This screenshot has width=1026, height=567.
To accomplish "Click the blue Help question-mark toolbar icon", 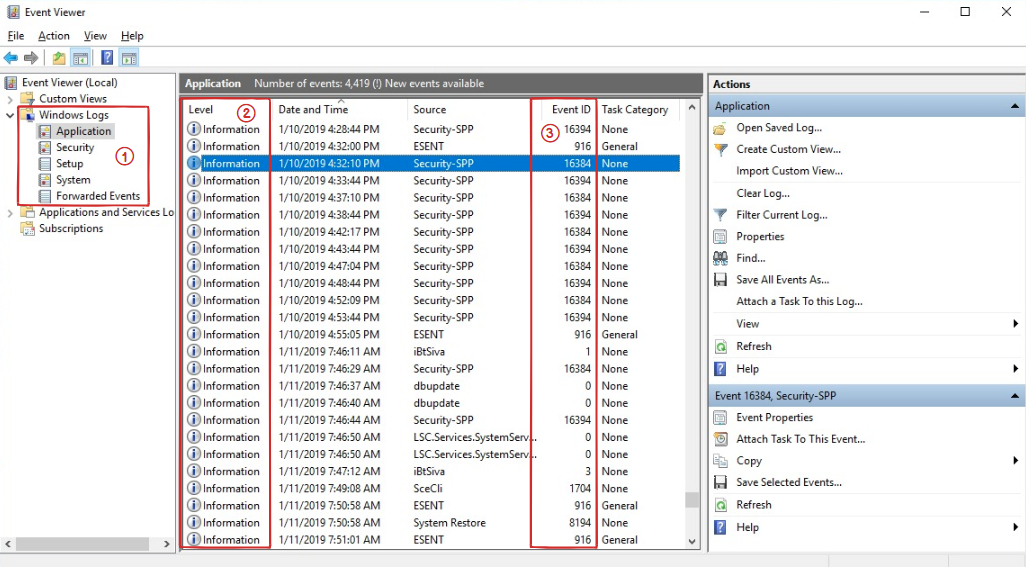I will (107, 58).
